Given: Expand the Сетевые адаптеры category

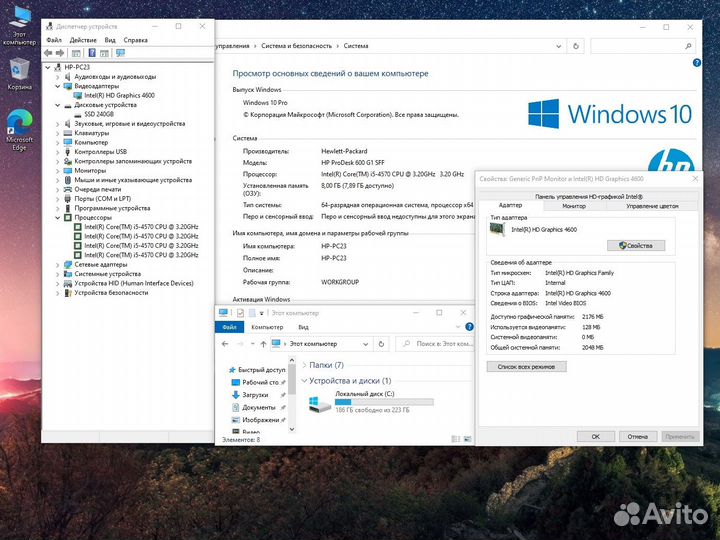Looking at the screenshot, I should (x=58, y=265).
